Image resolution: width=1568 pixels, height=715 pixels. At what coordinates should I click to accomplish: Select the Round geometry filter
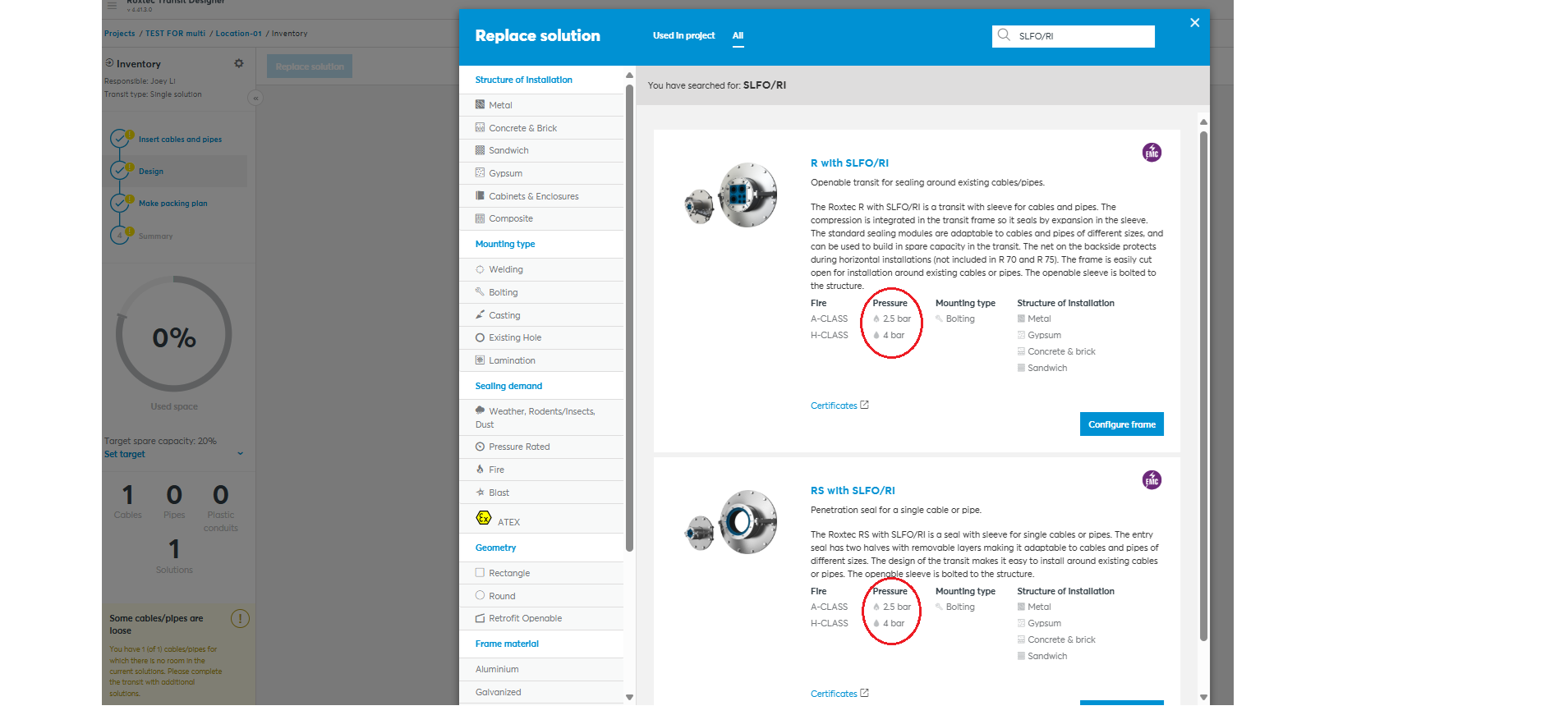pos(502,596)
